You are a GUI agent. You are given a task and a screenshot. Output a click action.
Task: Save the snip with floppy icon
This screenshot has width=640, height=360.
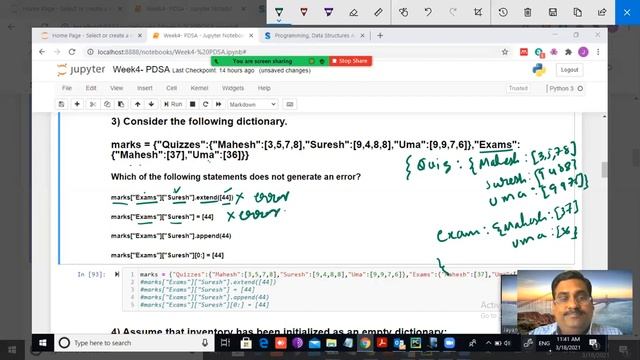[553, 12]
